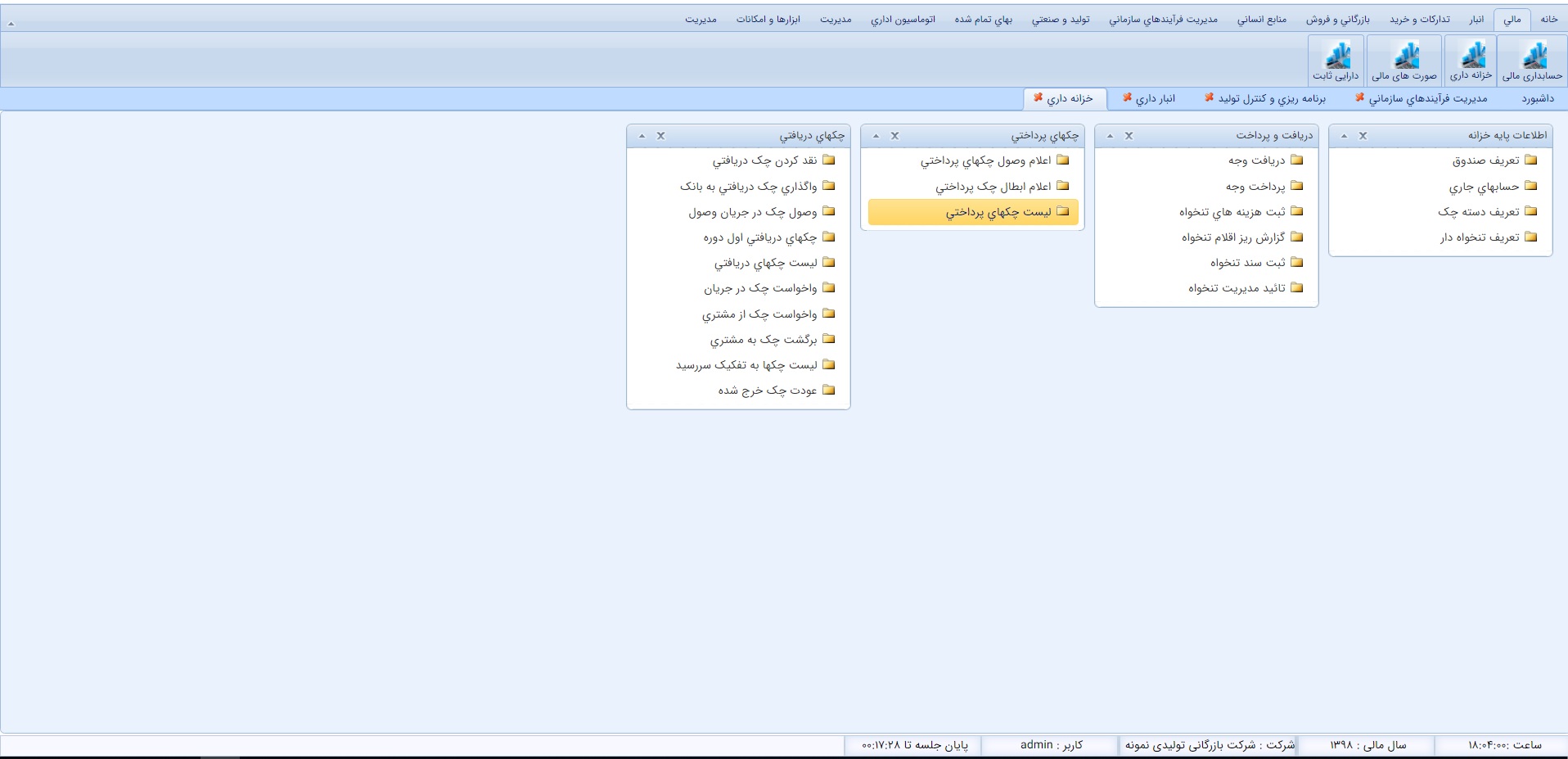Click status bar سال مالی : ۱۳۹۸

tap(1368, 745)
